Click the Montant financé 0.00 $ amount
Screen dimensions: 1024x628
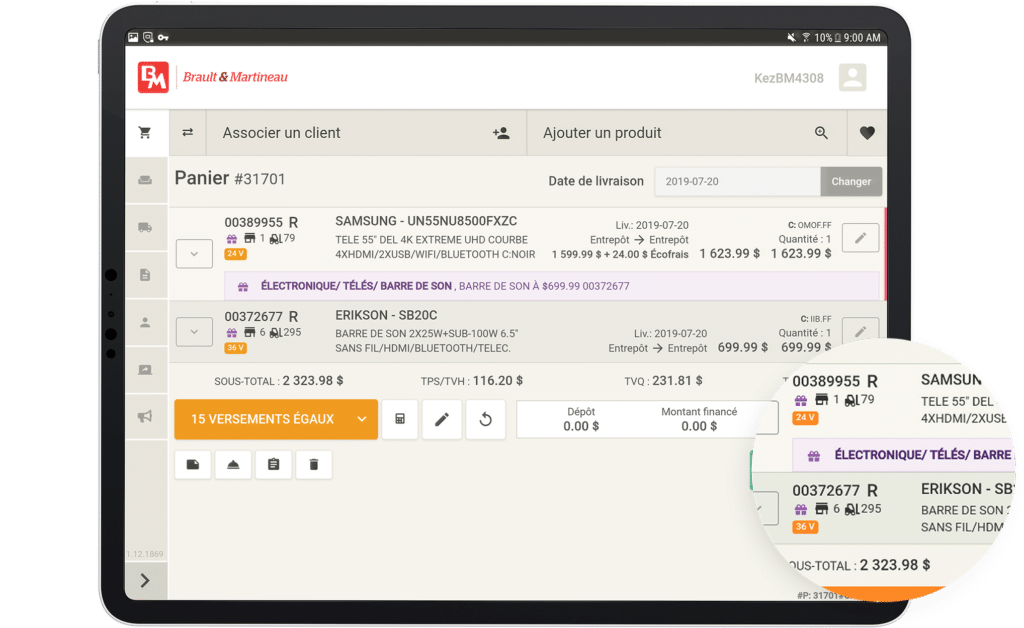tap(699, 426)
